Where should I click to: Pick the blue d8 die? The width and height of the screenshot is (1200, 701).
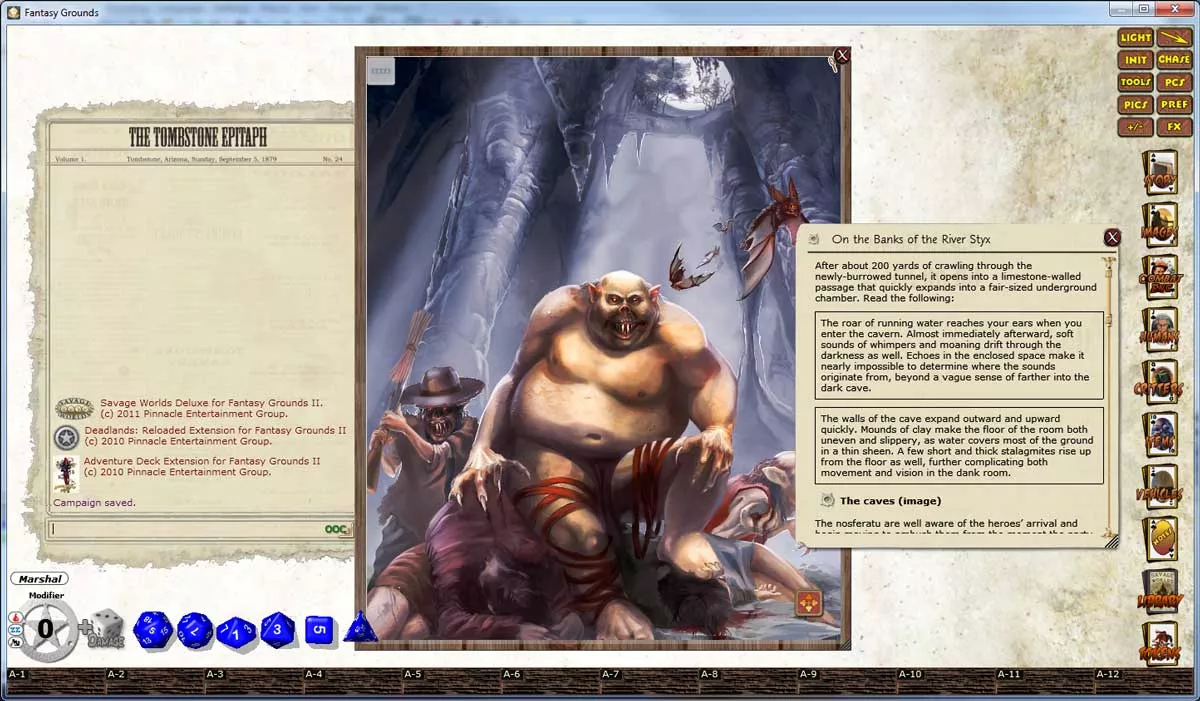point(277,630)
